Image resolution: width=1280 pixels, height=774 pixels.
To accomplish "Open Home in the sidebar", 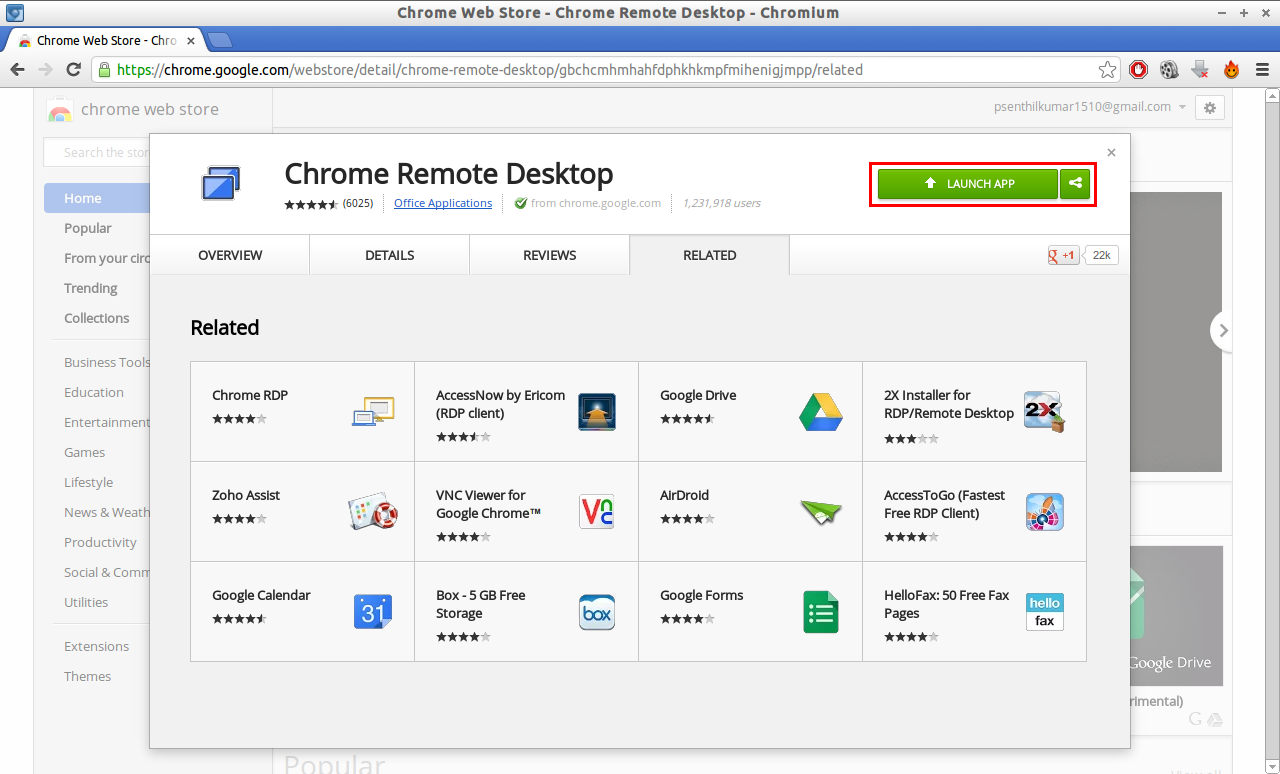I will click(x=98, y=198).
